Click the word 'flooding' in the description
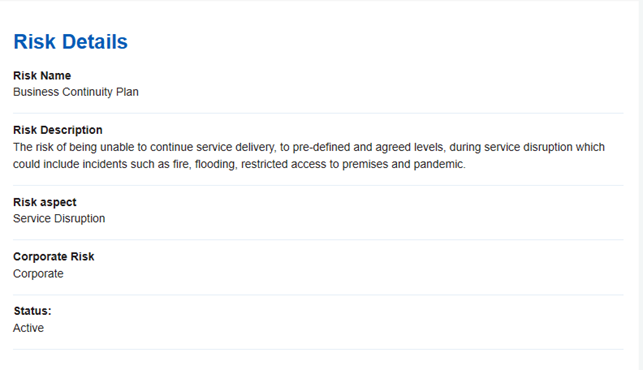643x370 pixels. pyautogui.click(x=216, y=164)
